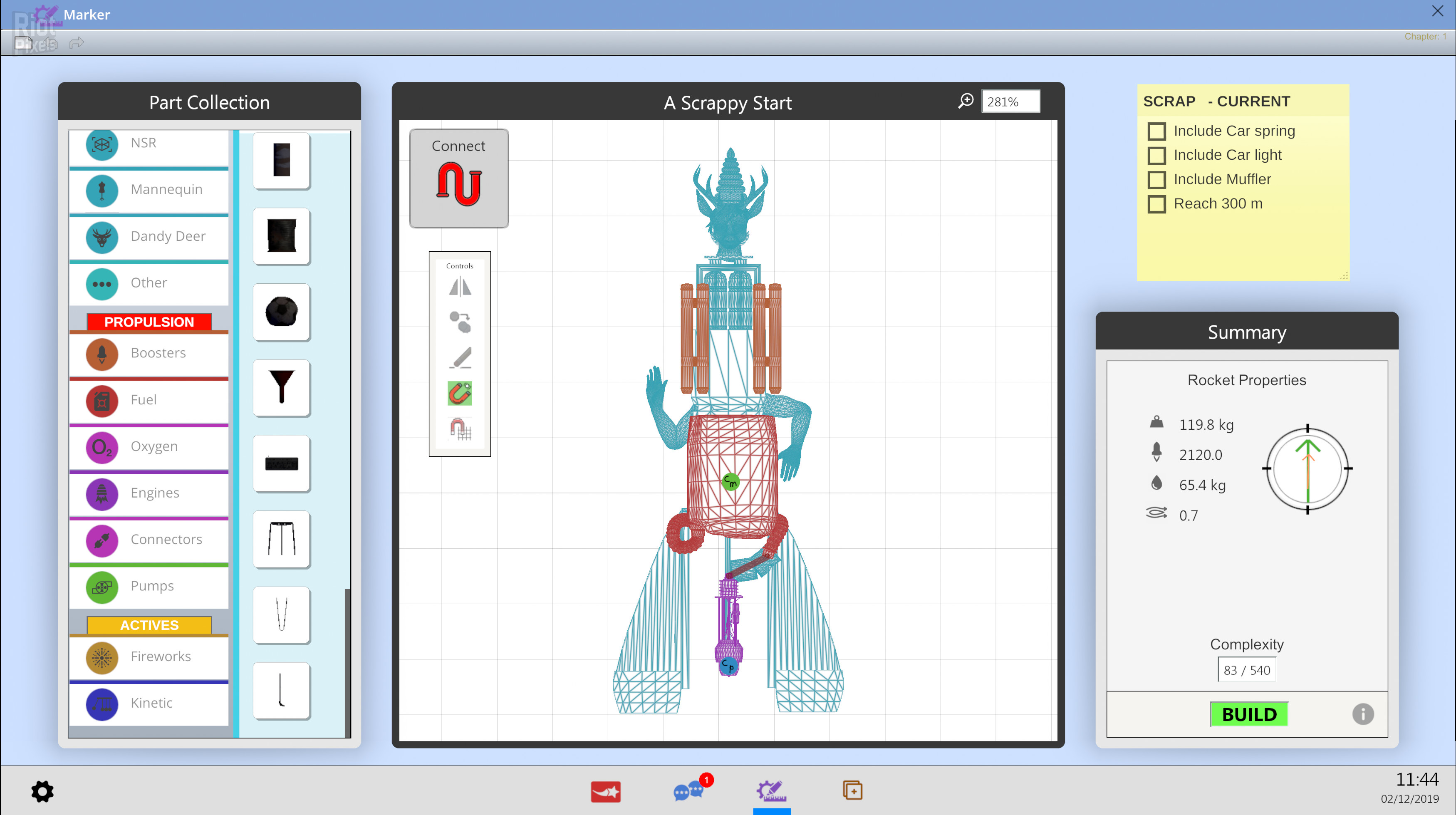Click the info button next to BUILD
This screenshot has height=815, width=1456.
tap(1362, 714)
